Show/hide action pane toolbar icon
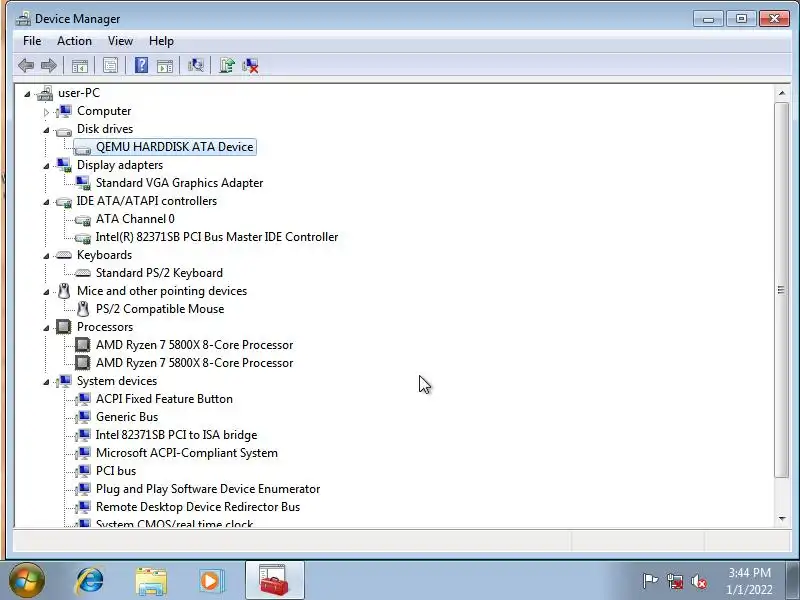 [x=165, y=65]
